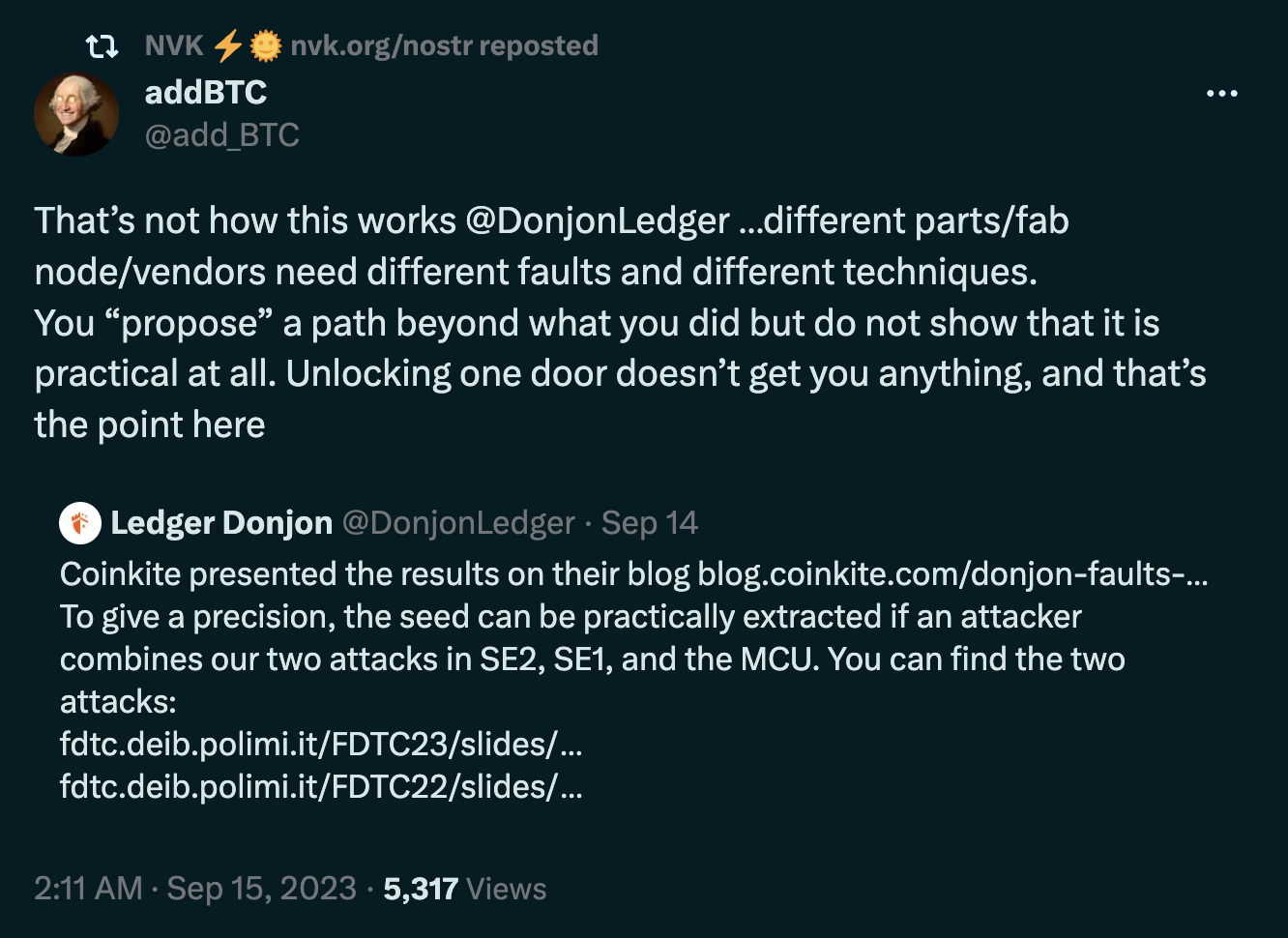The height and width of the screenshot is (938, 1288).
Task: Click the @add_BTC handle
Action: pos(221,135)
